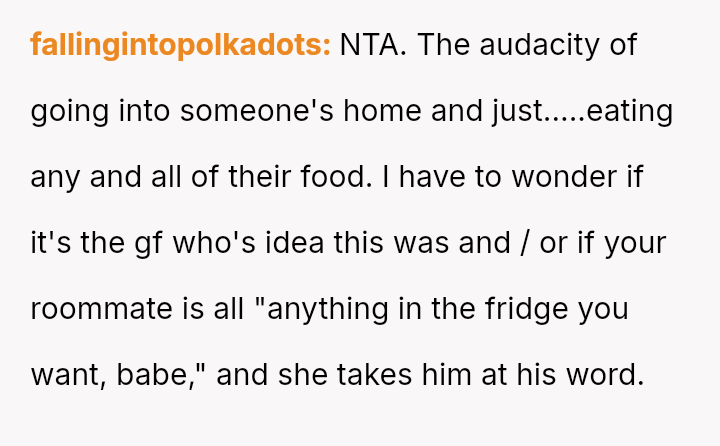Open the fallingintopolkadots user profile link
The width and height of the screenshot is (720, 446).
pos(180,46)
